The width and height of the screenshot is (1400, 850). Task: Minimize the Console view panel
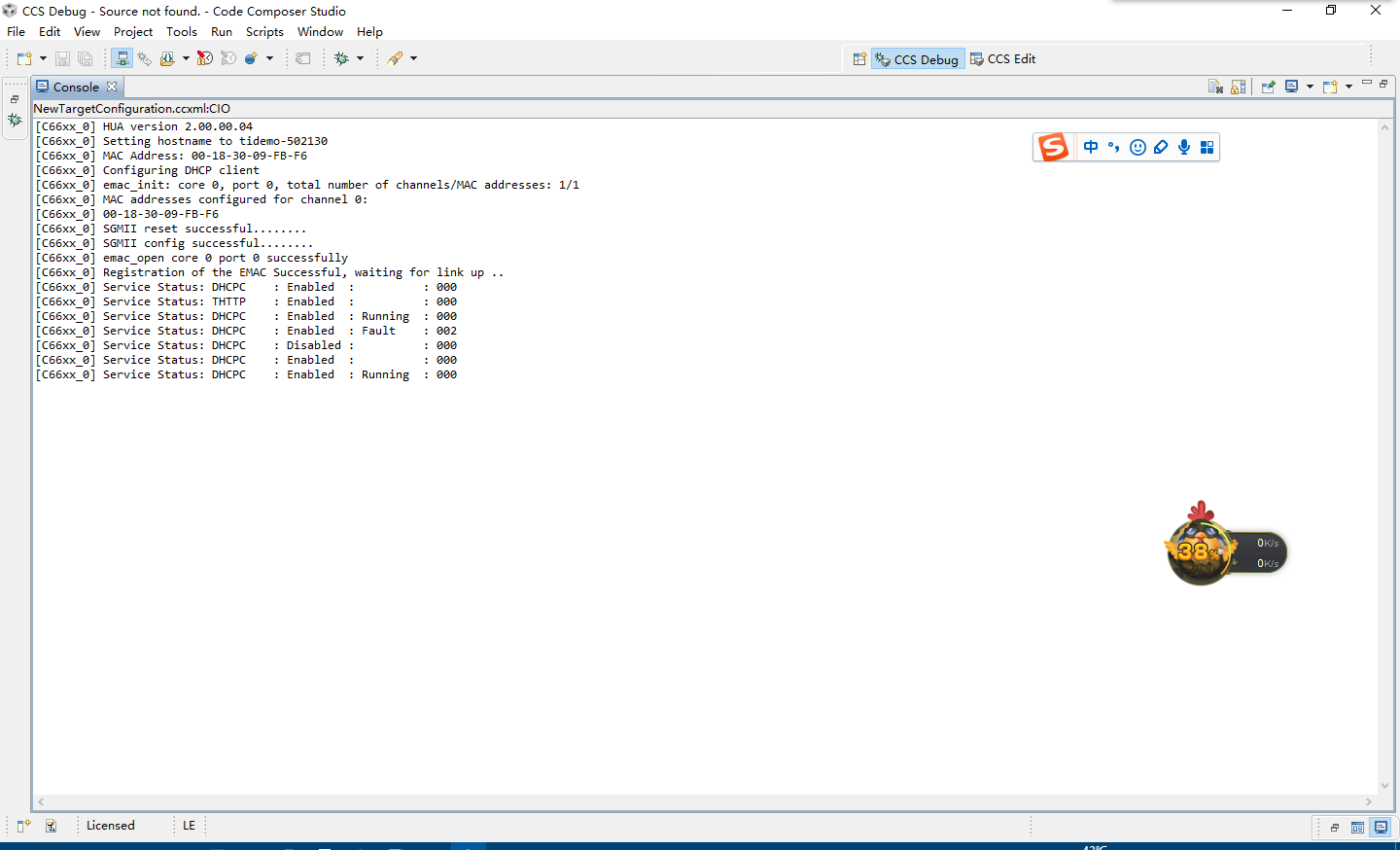click(x=1367, y=84)
